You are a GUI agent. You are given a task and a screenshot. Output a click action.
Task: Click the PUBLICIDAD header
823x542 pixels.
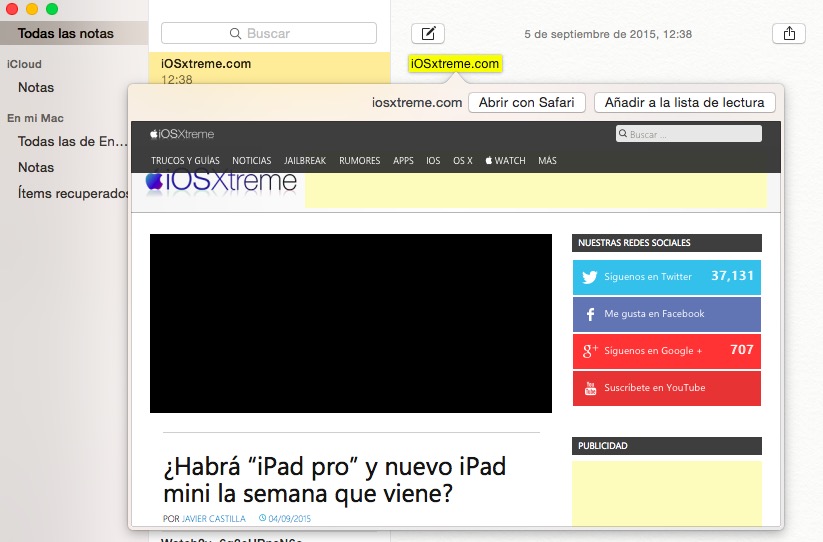point(667,446)
